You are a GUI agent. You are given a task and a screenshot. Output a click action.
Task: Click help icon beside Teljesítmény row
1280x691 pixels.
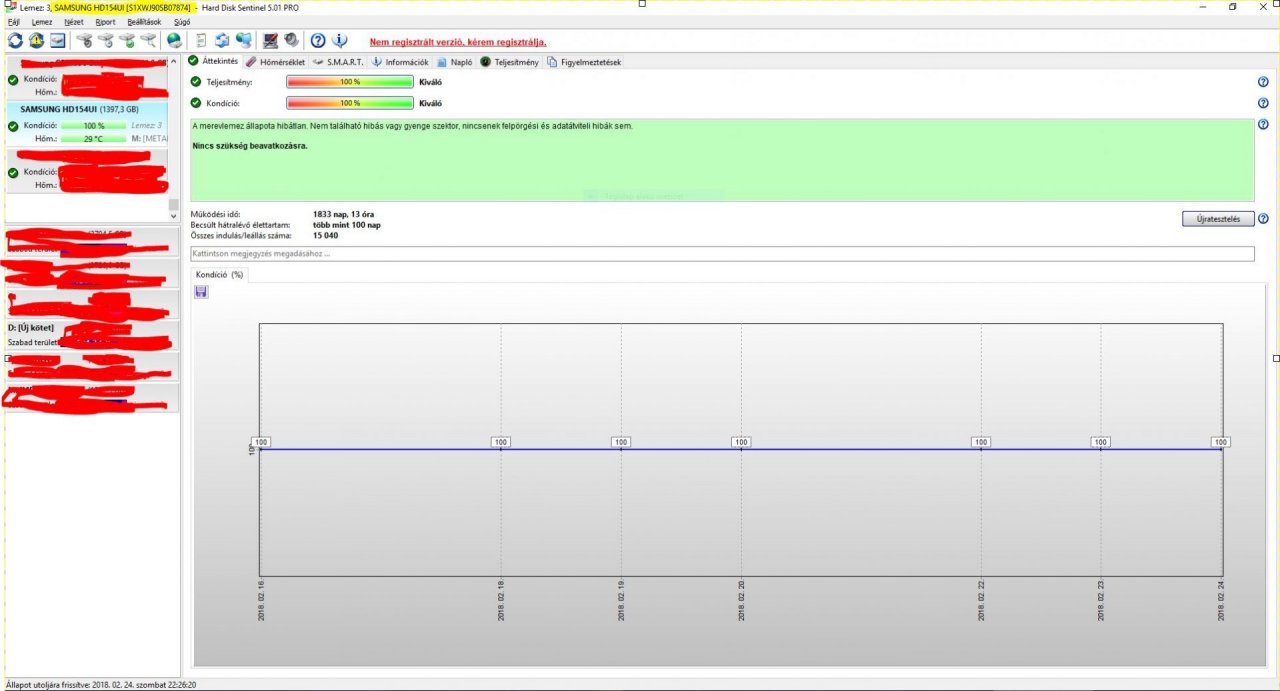point(1263,82)
